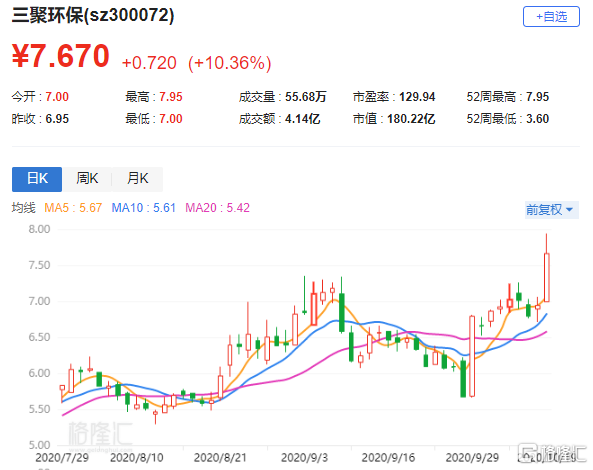593x470 pixels.
Task: Click the 格隆汇 watermark in chart
Action: coord(100,434)
